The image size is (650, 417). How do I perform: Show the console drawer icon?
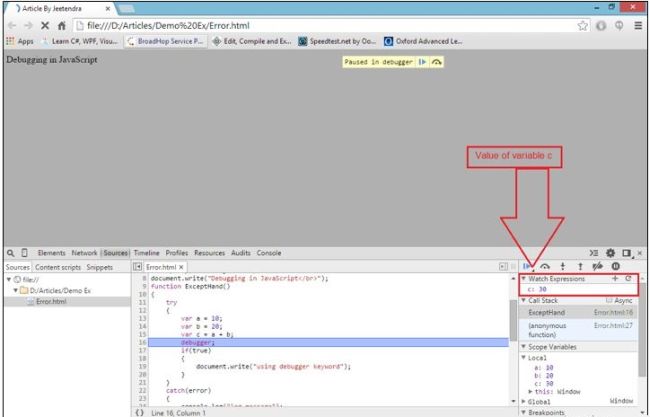pos(594,253)
